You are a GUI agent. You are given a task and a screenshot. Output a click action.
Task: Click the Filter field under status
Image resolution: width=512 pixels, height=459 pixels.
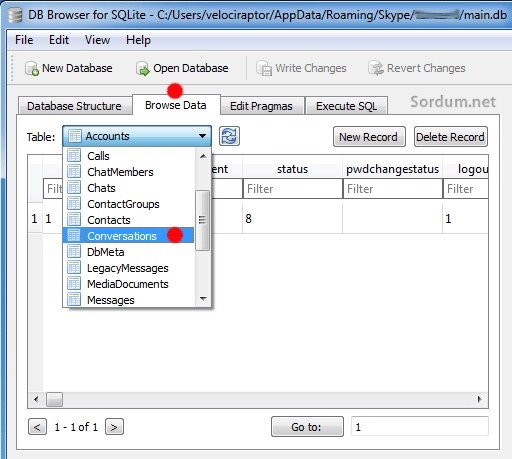[293, 189]
